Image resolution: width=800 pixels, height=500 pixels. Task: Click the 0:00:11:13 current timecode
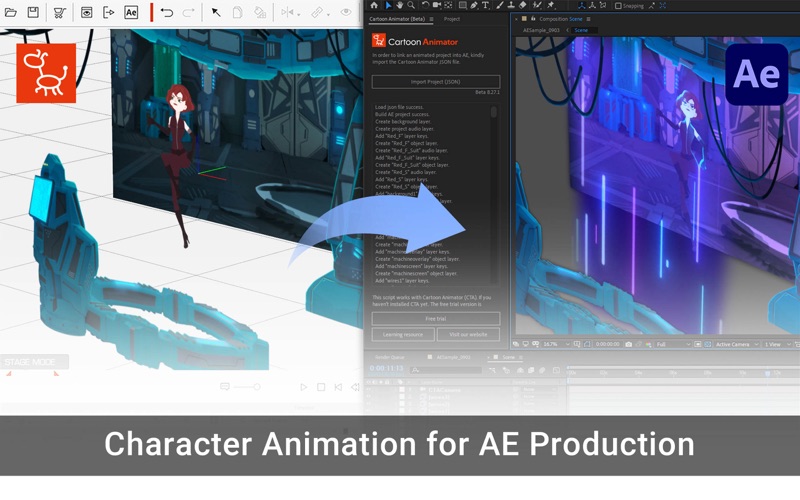387,368
